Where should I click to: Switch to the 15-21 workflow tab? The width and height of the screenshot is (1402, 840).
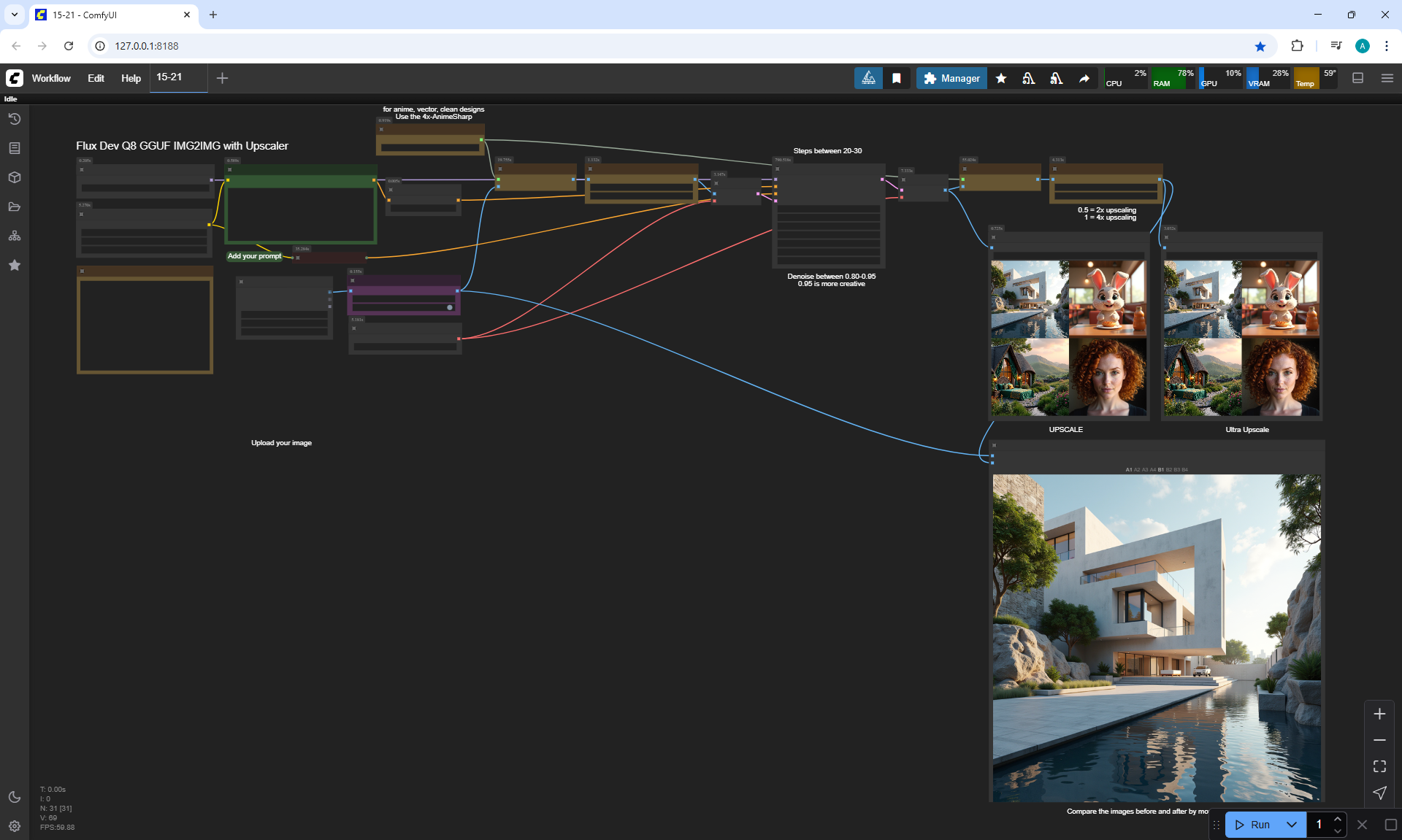click(x=169, y=77)
